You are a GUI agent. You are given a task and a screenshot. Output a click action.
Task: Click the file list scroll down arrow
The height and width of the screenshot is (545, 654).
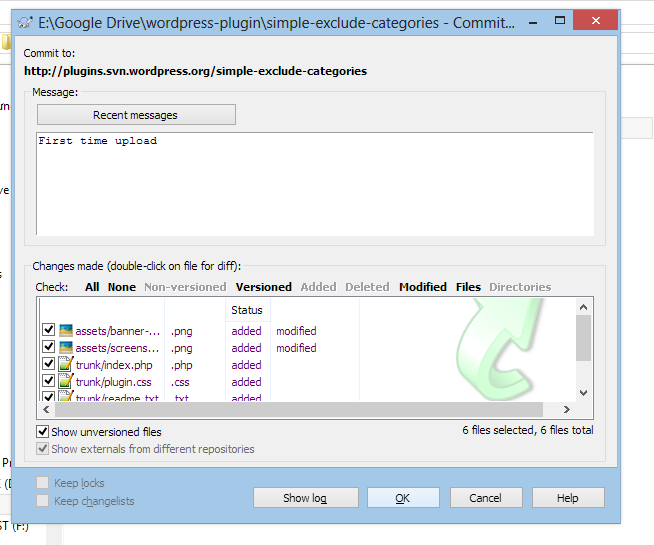pyautogui.click(x=584, y=393)
